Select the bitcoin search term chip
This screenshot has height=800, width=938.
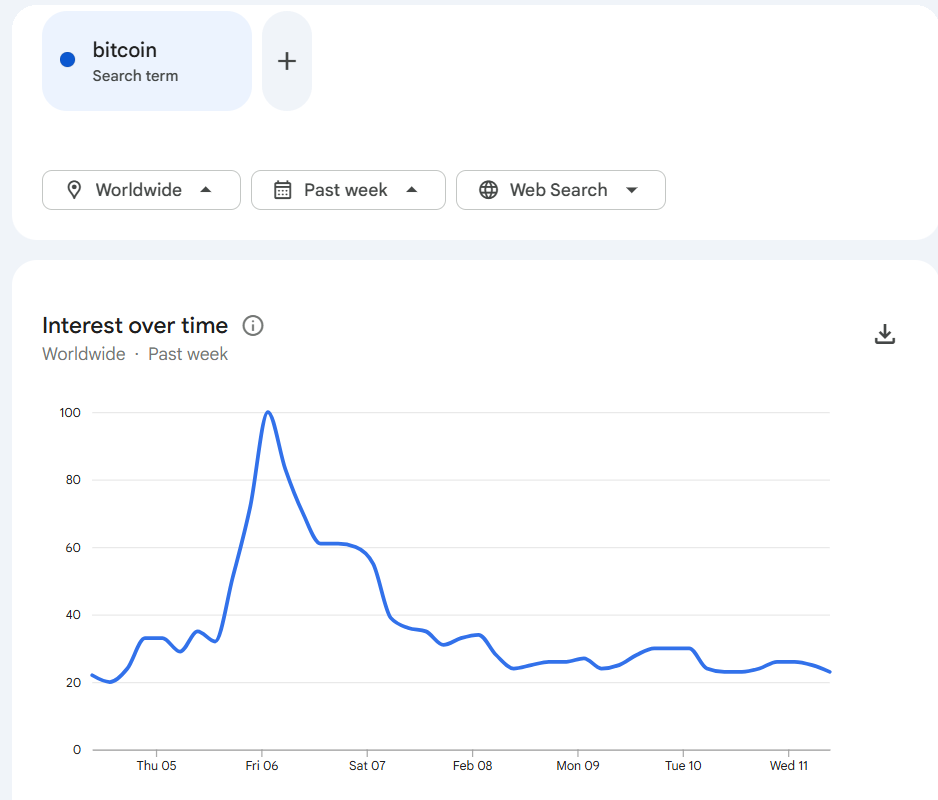tap(146, 60)
